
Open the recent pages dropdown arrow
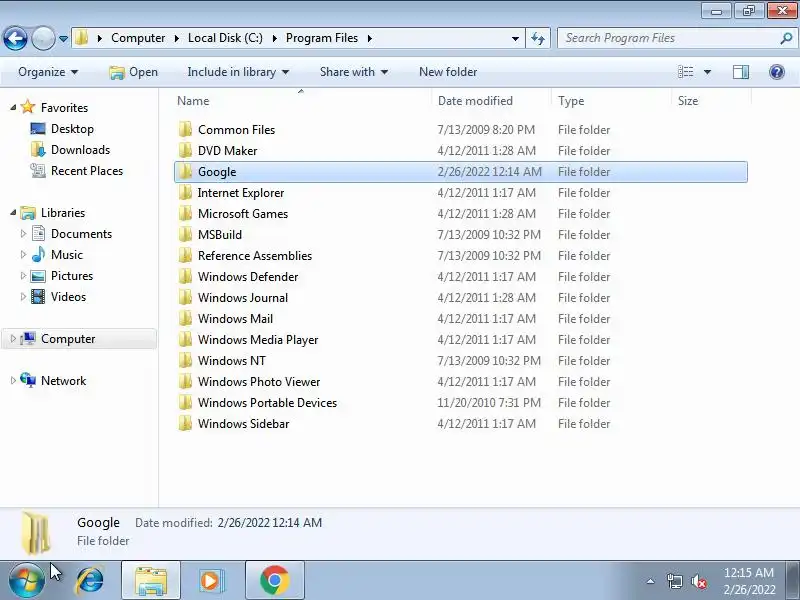(x=63, y=39)
